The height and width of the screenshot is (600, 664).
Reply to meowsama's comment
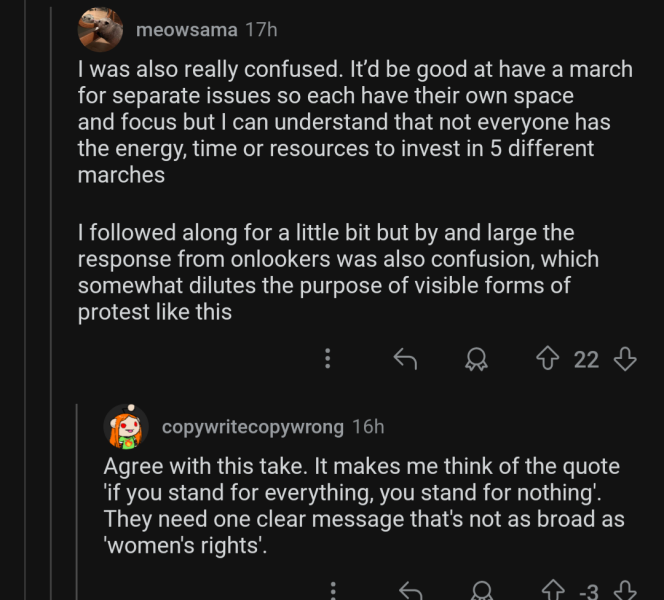(x=405, y=359)
